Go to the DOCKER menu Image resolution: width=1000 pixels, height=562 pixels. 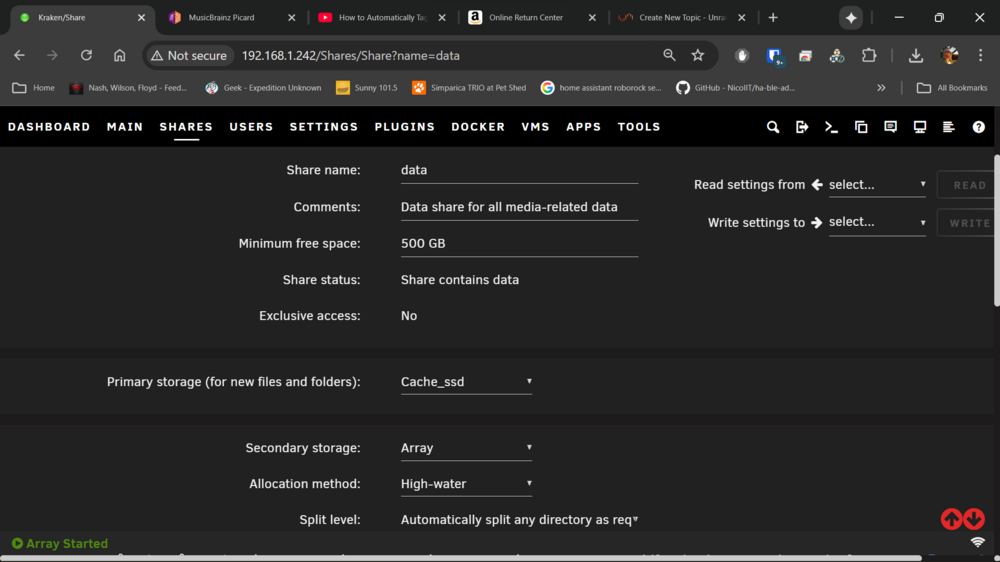[478, 127]
